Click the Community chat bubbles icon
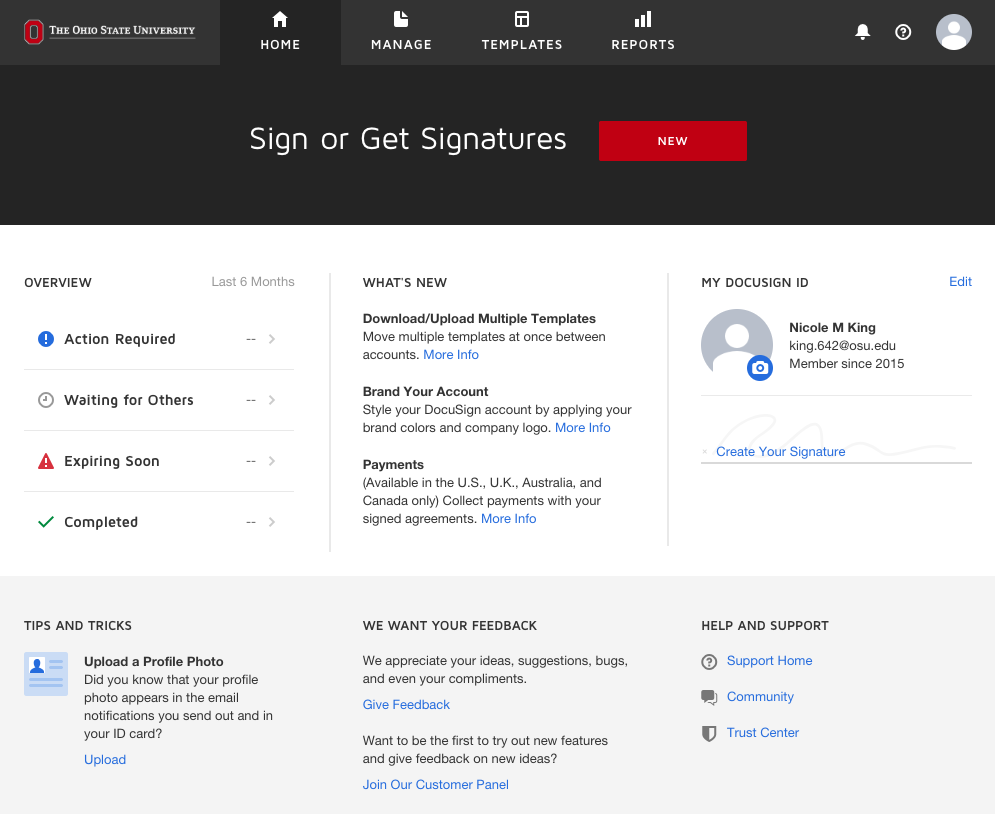 [x=709, y=697]
